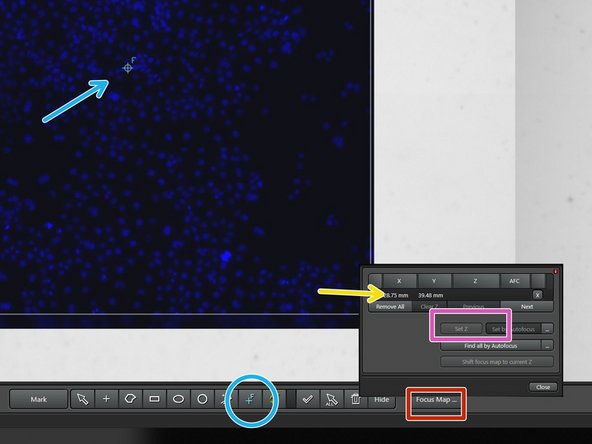
Task: Open options next to Set by Autofocus
Action: coord(547,329)
